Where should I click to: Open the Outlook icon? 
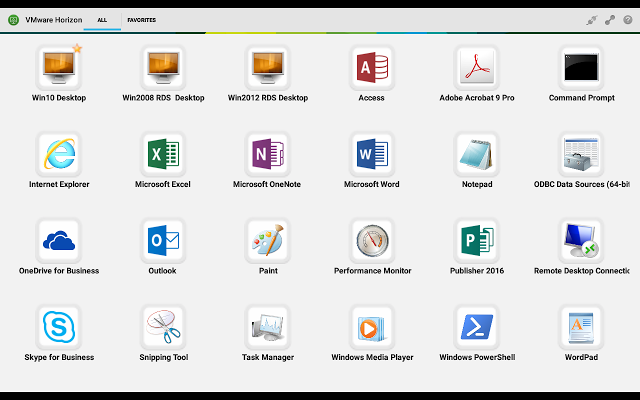163,240
